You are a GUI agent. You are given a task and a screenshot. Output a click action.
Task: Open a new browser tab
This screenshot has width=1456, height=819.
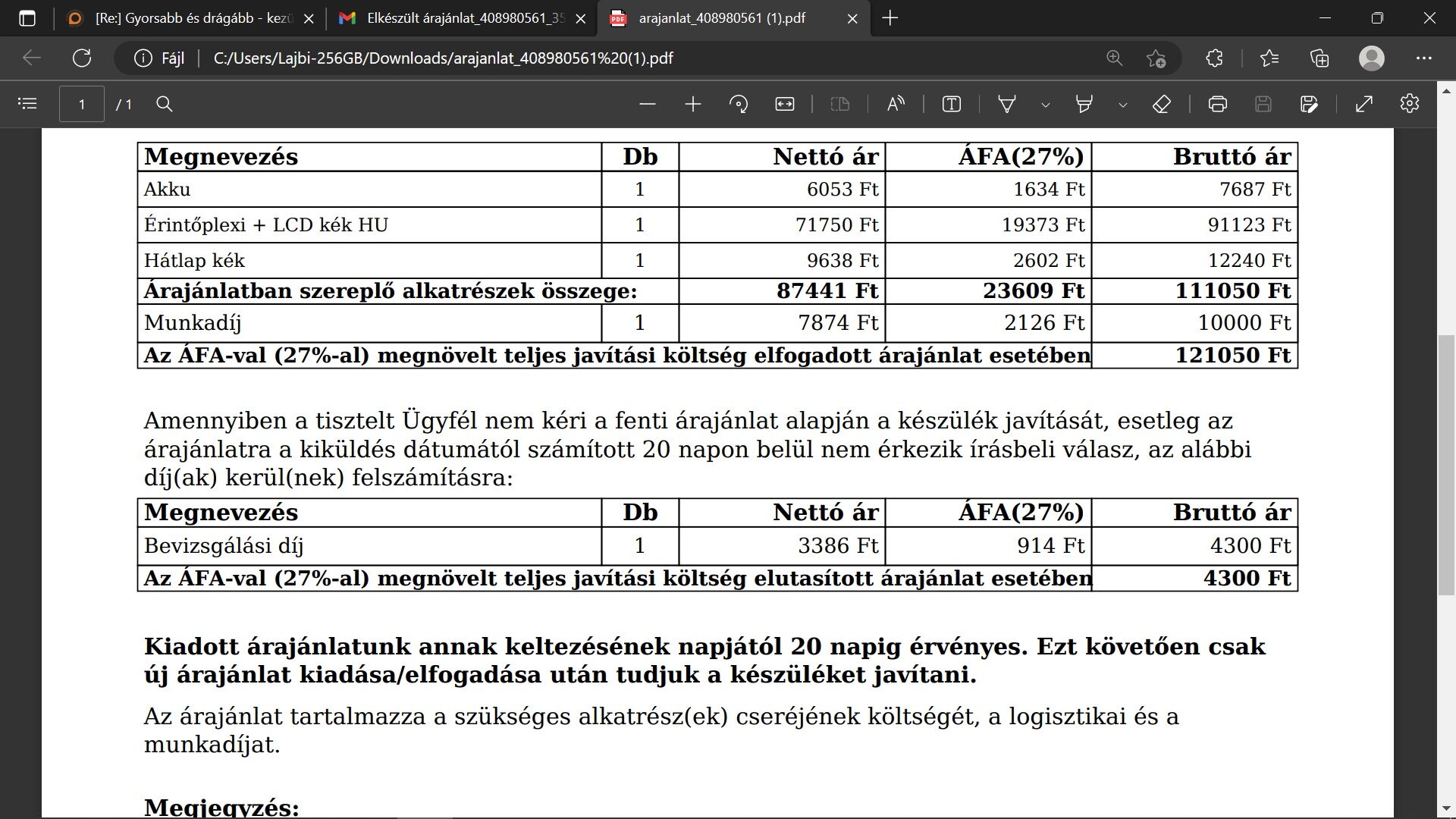(890, 18)
